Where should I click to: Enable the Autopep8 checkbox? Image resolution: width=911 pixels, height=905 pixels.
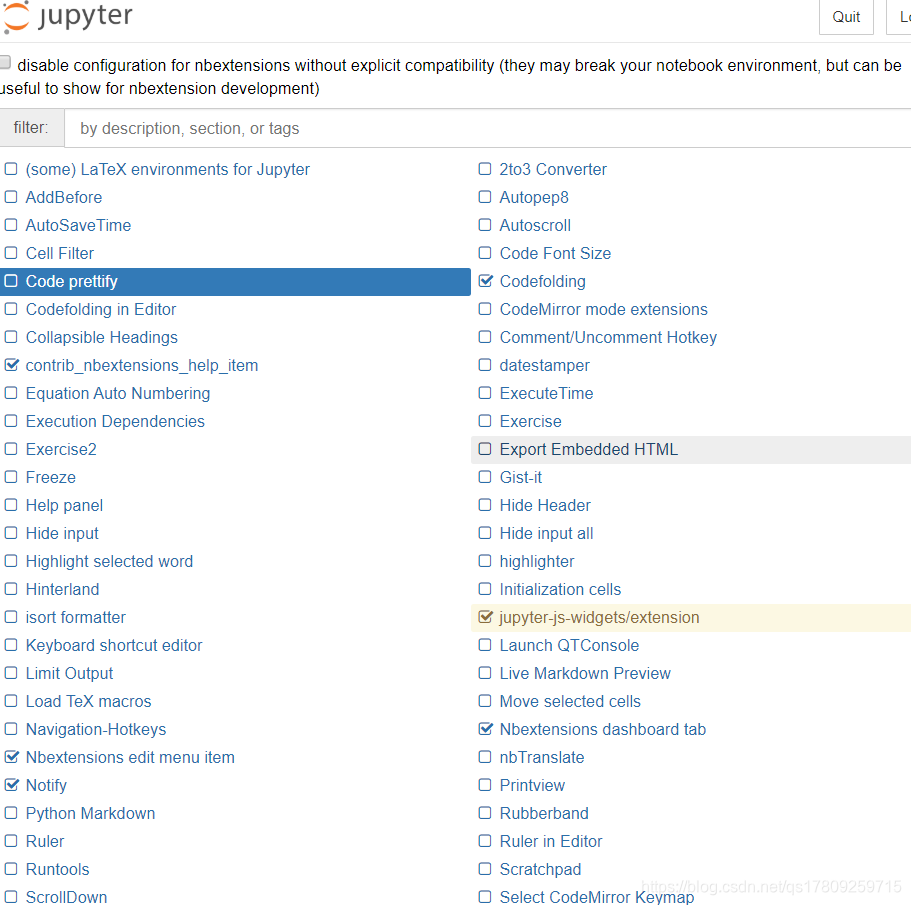485,197
